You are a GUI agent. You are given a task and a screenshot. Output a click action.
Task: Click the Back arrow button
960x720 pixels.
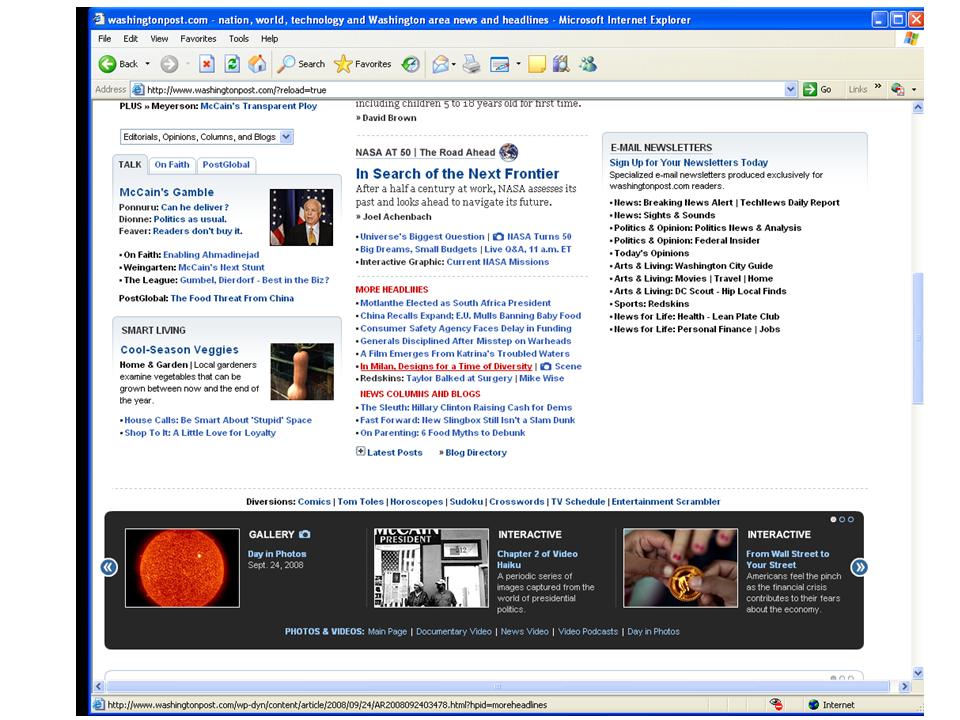[x=108, y=64]
